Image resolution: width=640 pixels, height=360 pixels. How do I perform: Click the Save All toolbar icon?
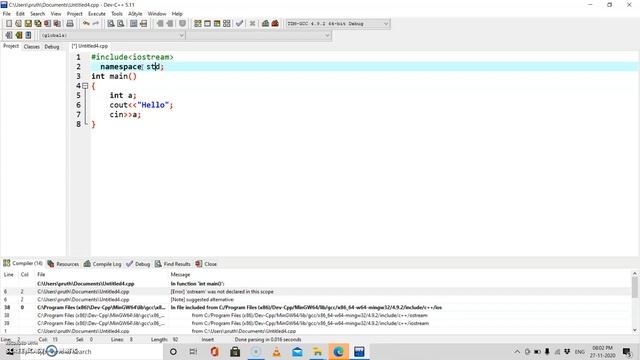38,24
